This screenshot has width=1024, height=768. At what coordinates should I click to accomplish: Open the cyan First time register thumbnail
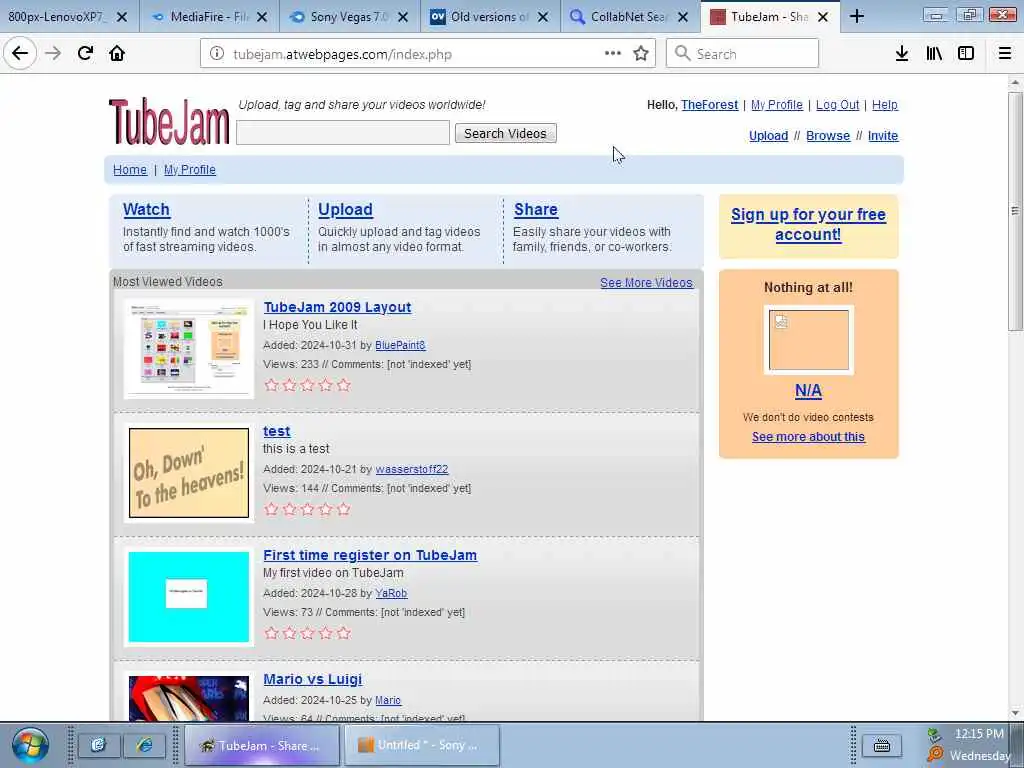[189, 597]
